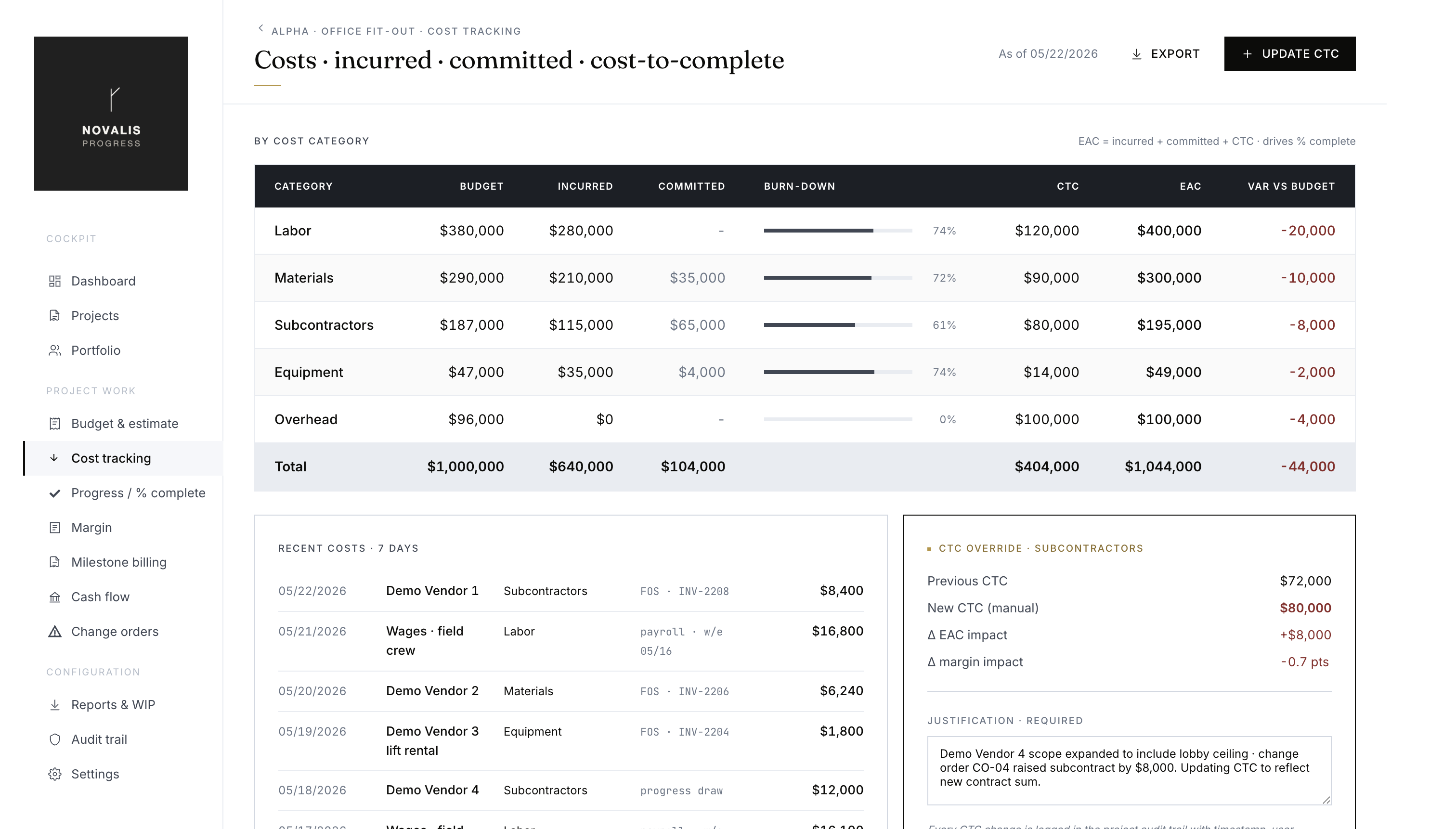Click the UPDATE CTC button
The width and height of the screenshot is (1456, 829).
click(1290, 54)
